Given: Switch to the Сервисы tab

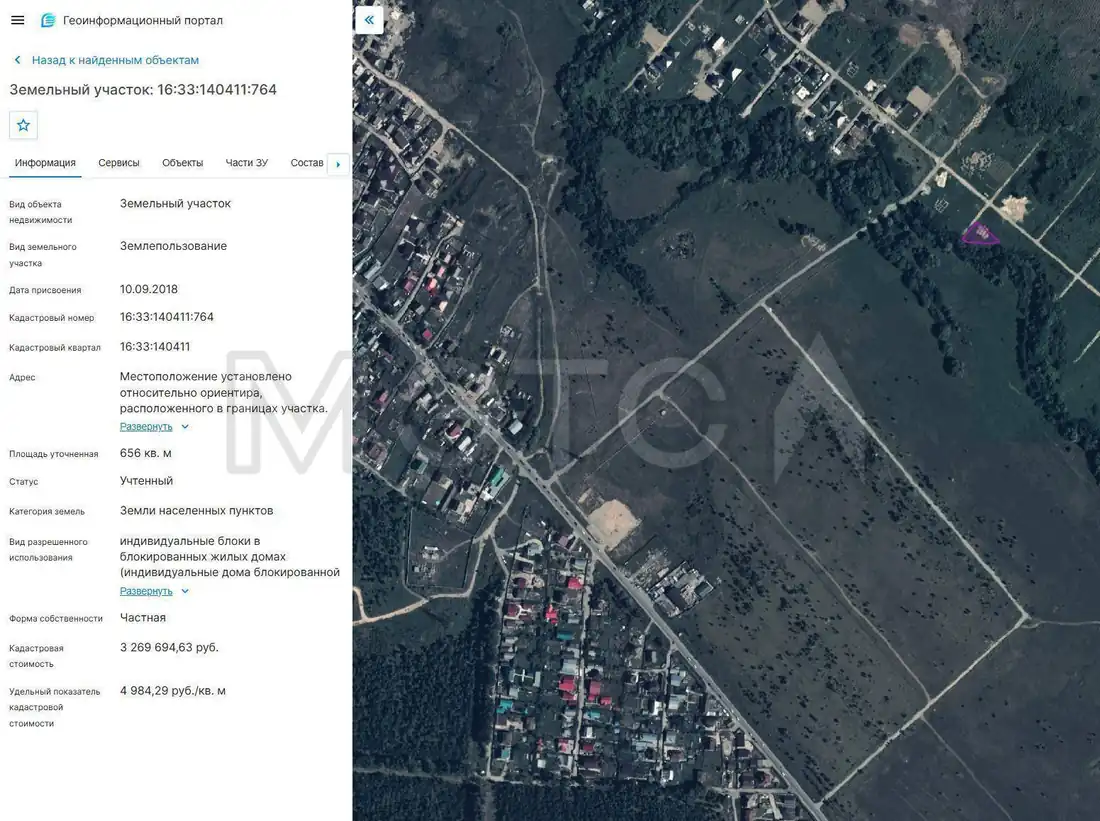Looking at the screenshot, I should click(119, 163).
